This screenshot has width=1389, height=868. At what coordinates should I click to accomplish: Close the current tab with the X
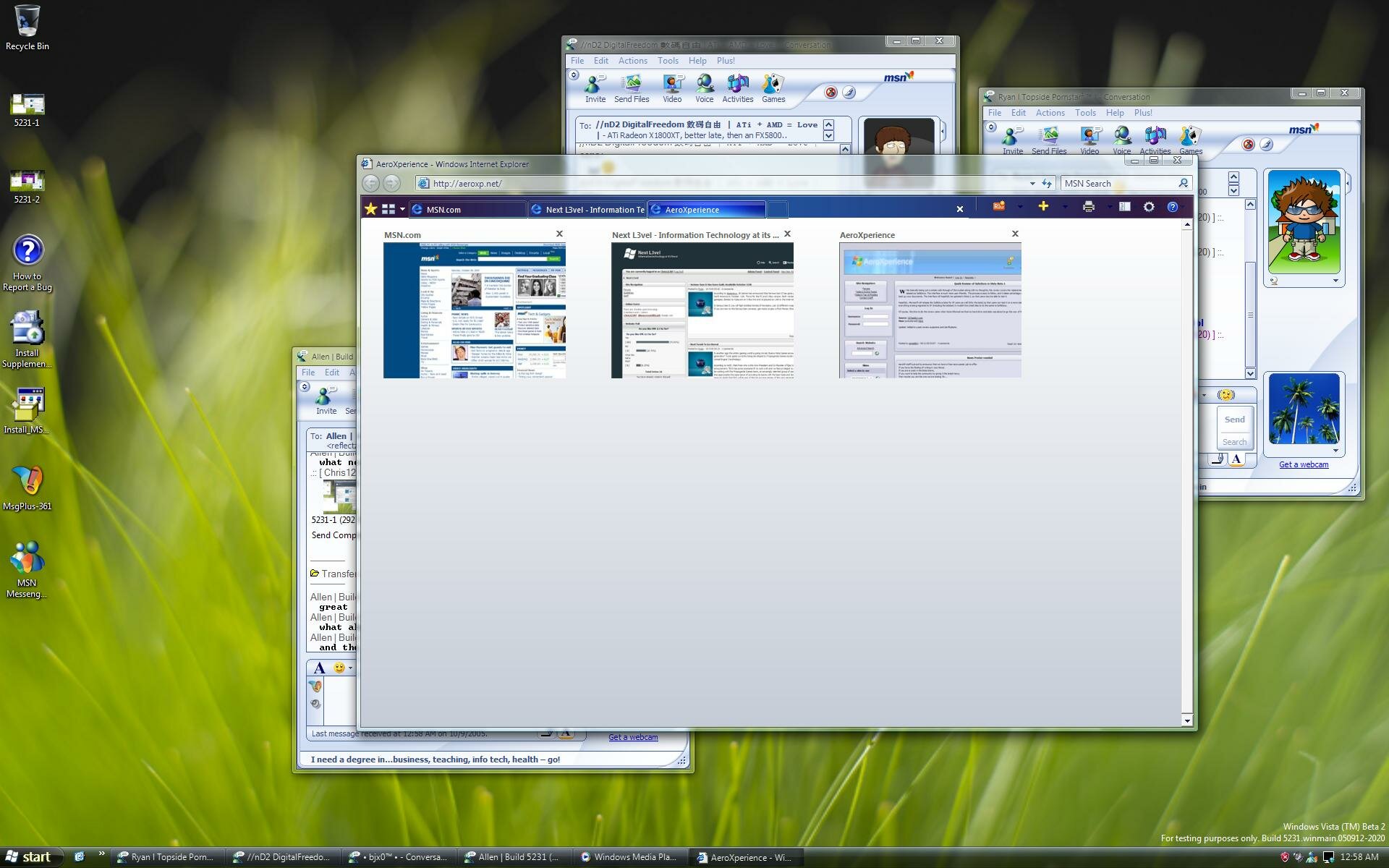click(x=960, y=209)
